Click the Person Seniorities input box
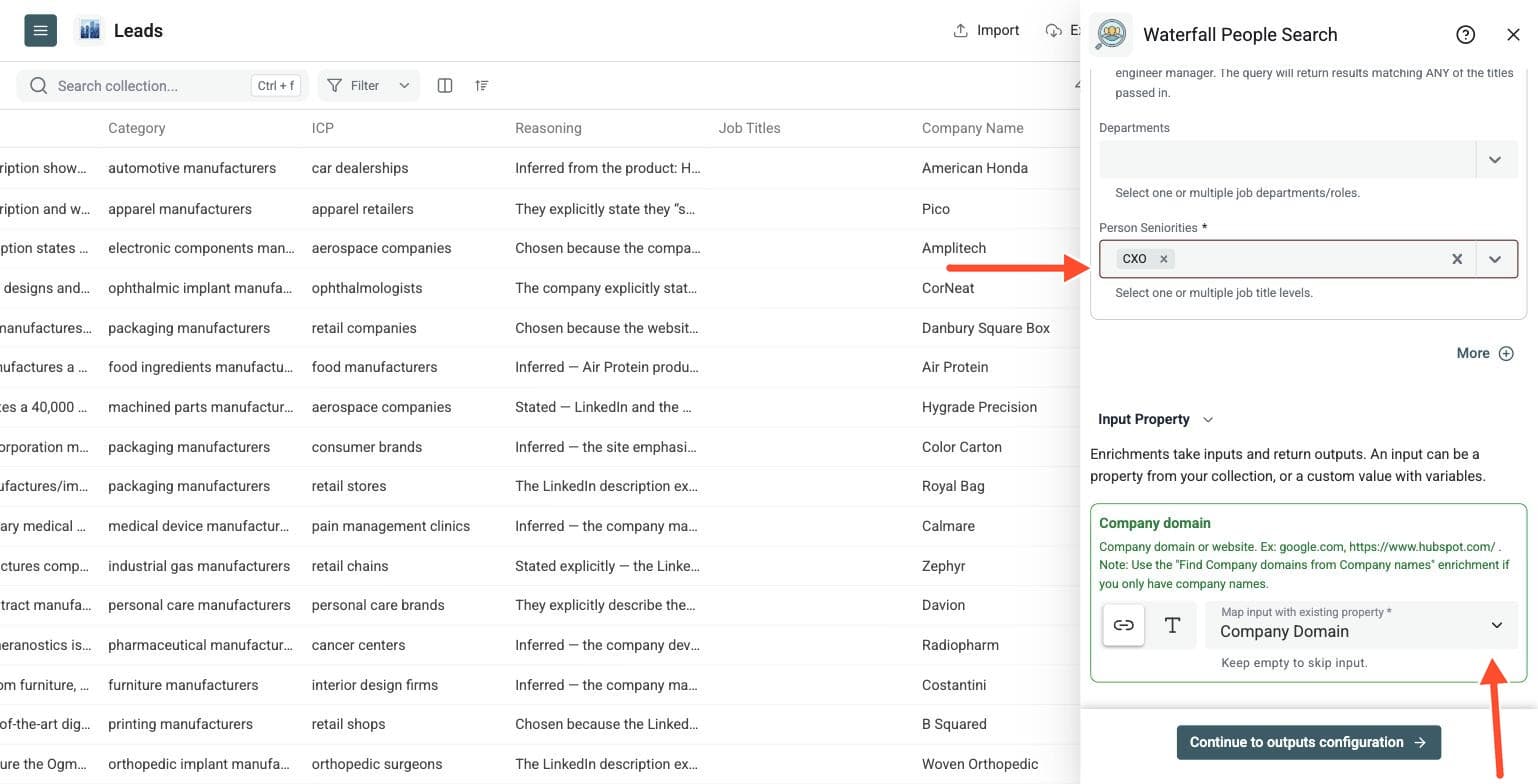This screenshot has height=784, width=1538. click(x=1308, y=259)
